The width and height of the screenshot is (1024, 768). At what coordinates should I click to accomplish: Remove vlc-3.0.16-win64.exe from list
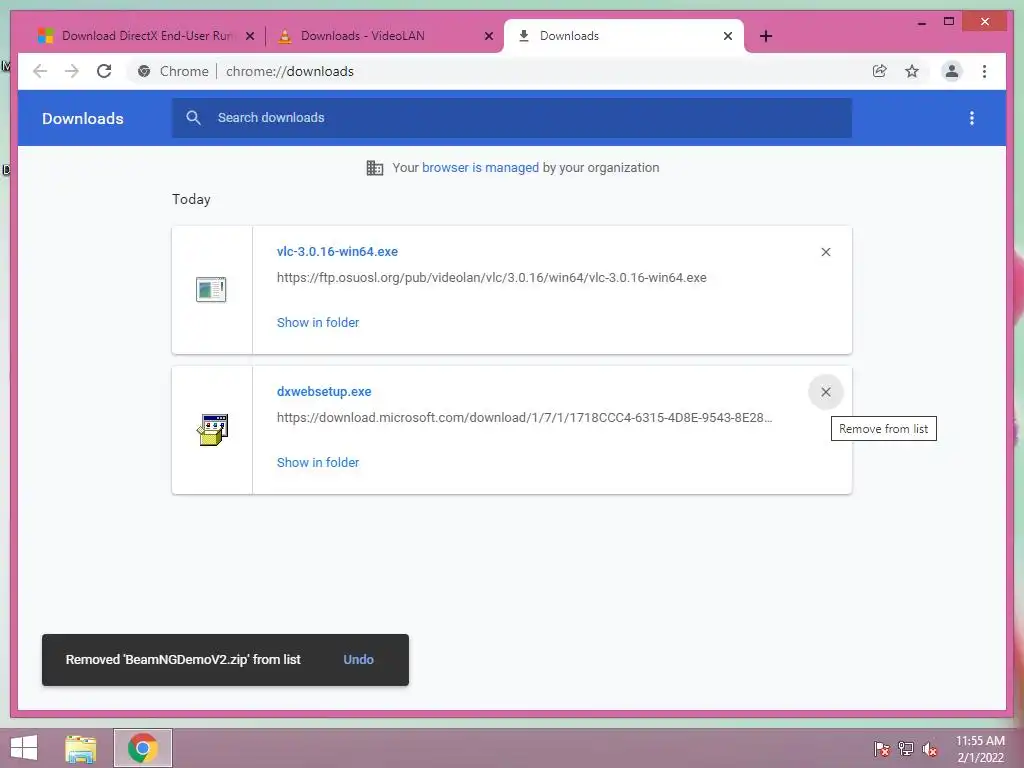825,252
